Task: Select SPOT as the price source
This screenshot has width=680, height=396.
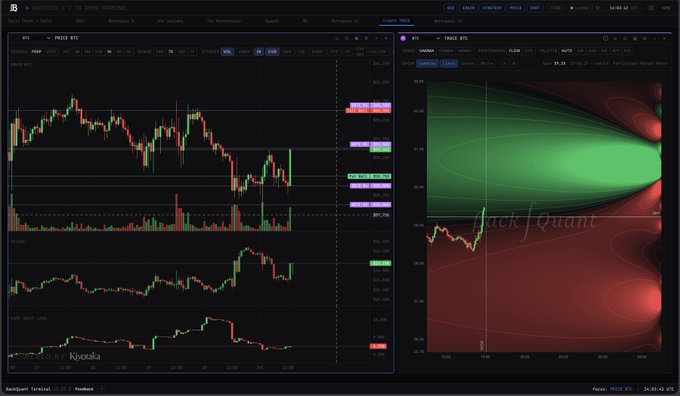Action: coord(51,52)
